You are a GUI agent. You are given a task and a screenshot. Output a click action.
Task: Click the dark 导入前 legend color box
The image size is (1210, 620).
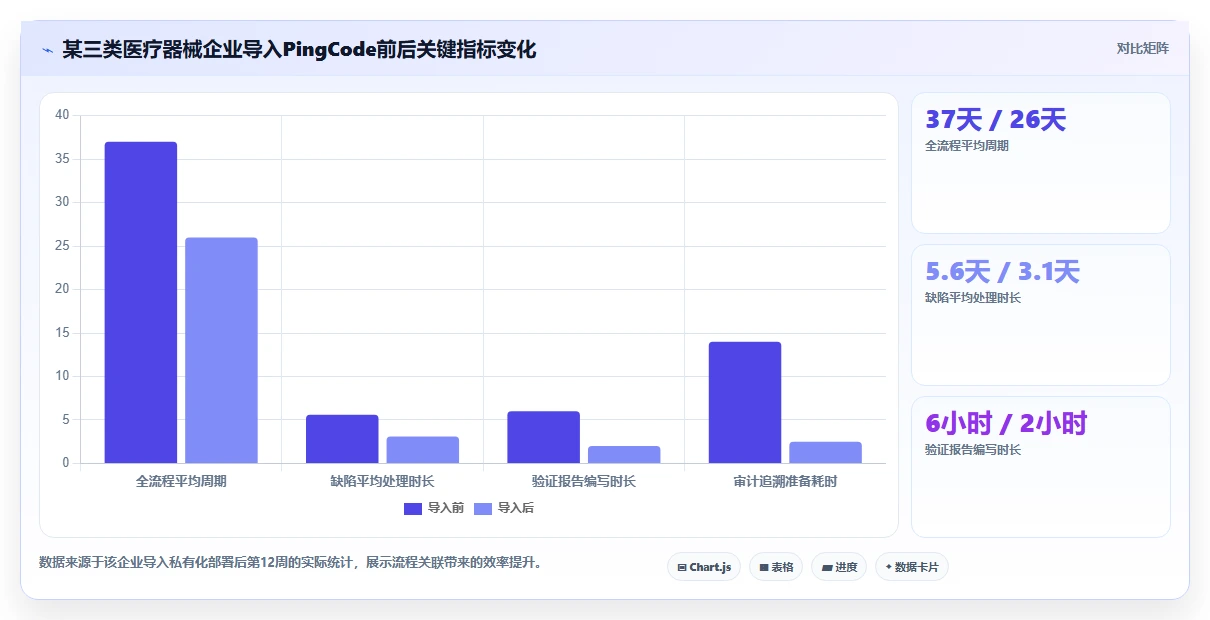point(413,508)
